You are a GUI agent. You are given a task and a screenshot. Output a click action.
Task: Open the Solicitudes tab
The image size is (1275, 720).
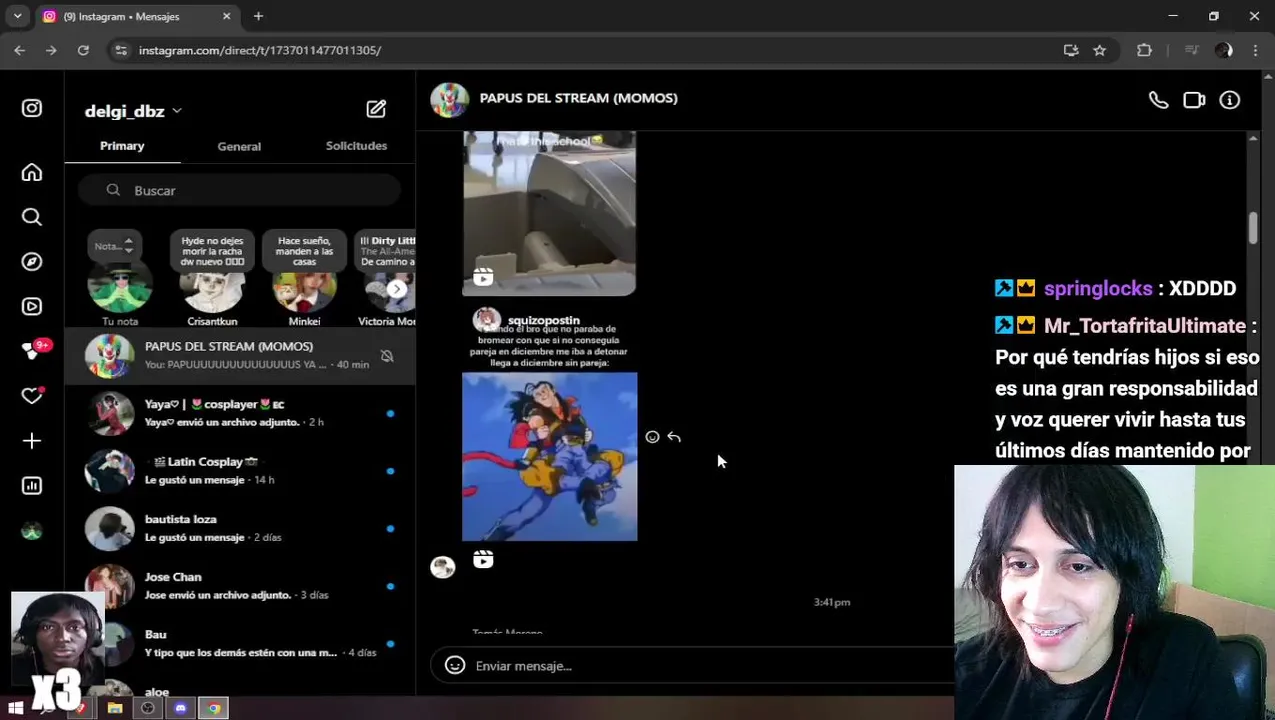(x=356, y=146)
